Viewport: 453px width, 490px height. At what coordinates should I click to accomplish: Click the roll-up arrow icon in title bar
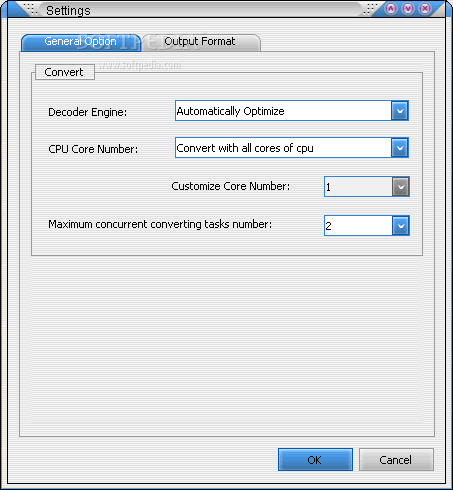click(391, 8)
